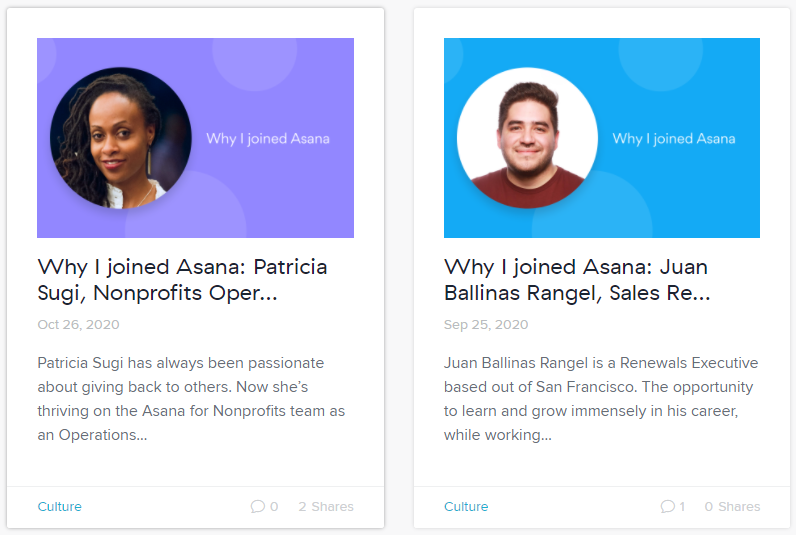
Task: Select Culture category under Patricia Sugi post
Action: click(x=59, y=507)
